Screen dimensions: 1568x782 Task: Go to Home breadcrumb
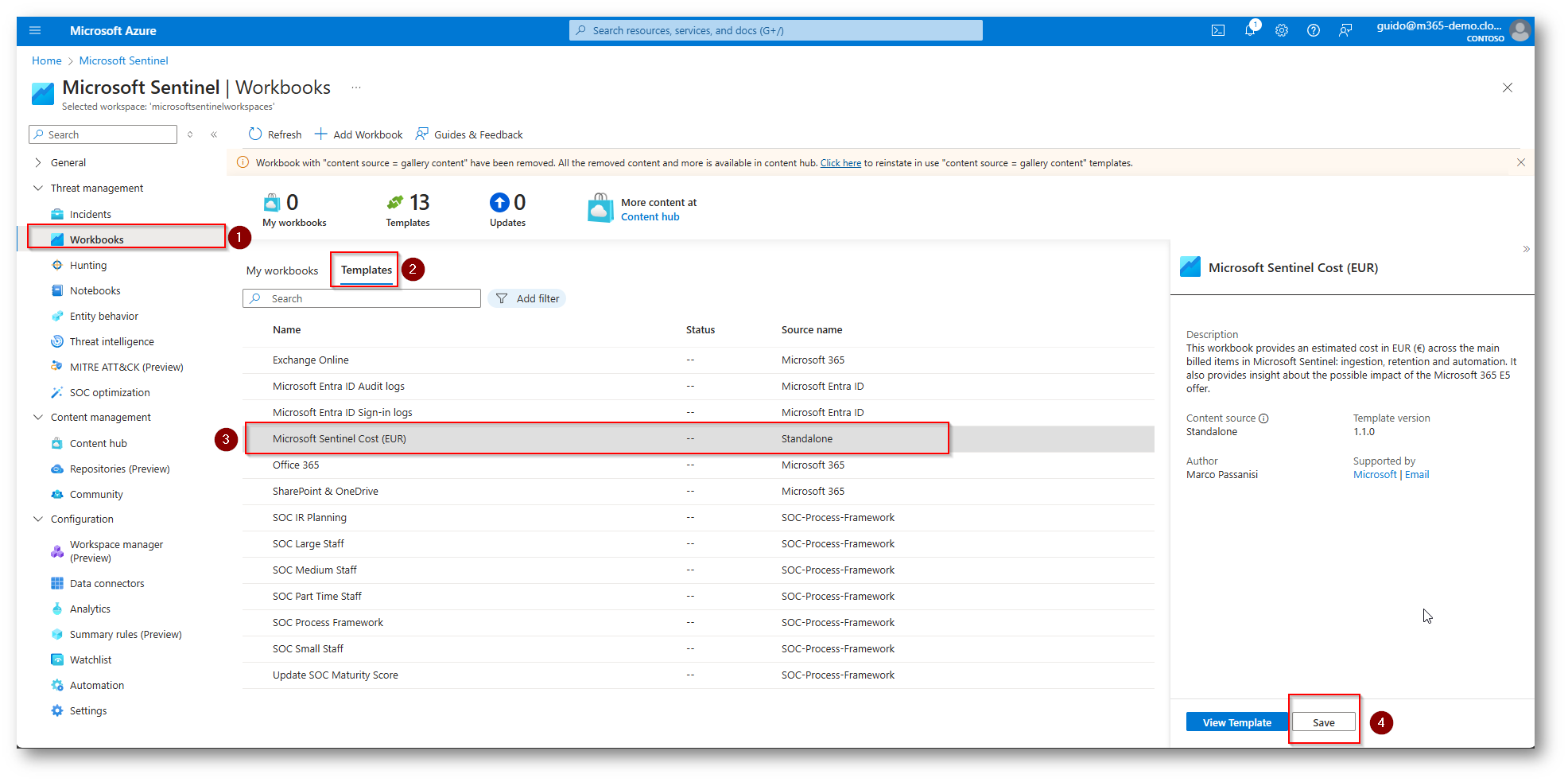click(47, 60)
